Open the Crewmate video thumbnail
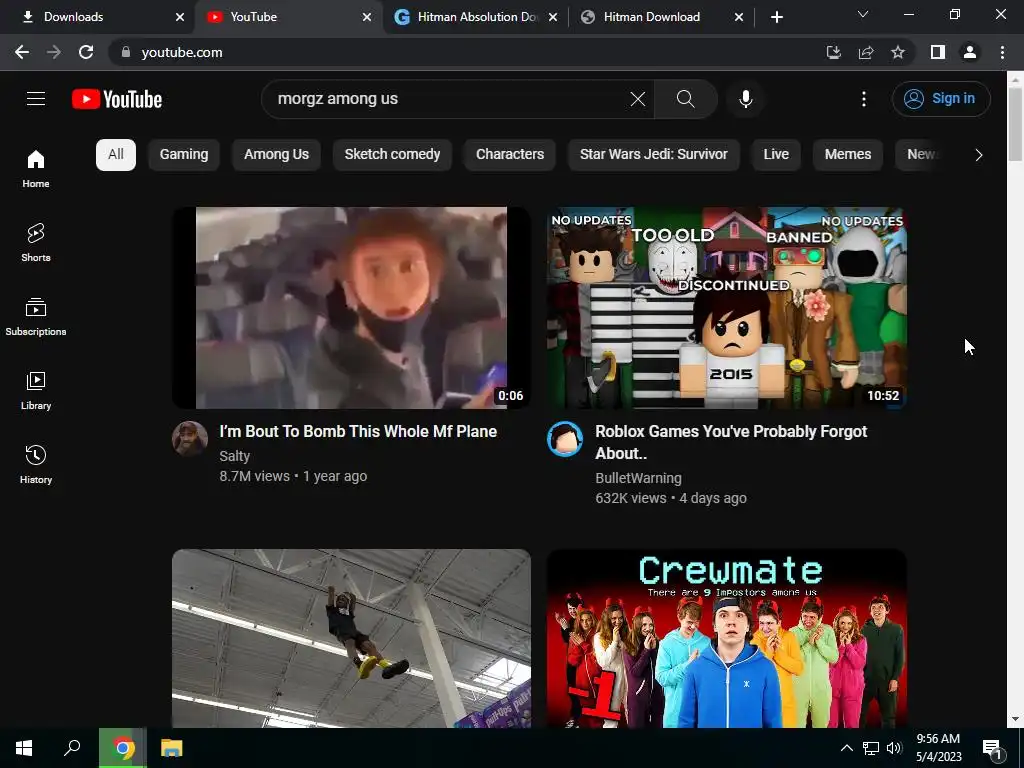This screenshot has width=1024, height=768. tap(726, 638)
